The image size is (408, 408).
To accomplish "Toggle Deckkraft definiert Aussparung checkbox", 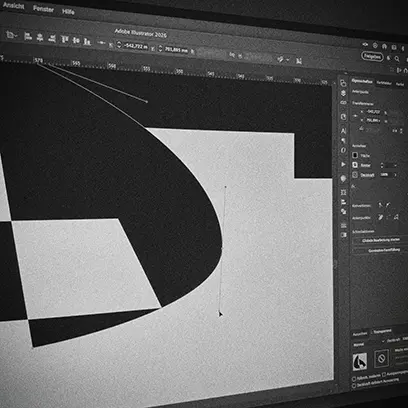I will pyautogui.click(x=355, y=385).
